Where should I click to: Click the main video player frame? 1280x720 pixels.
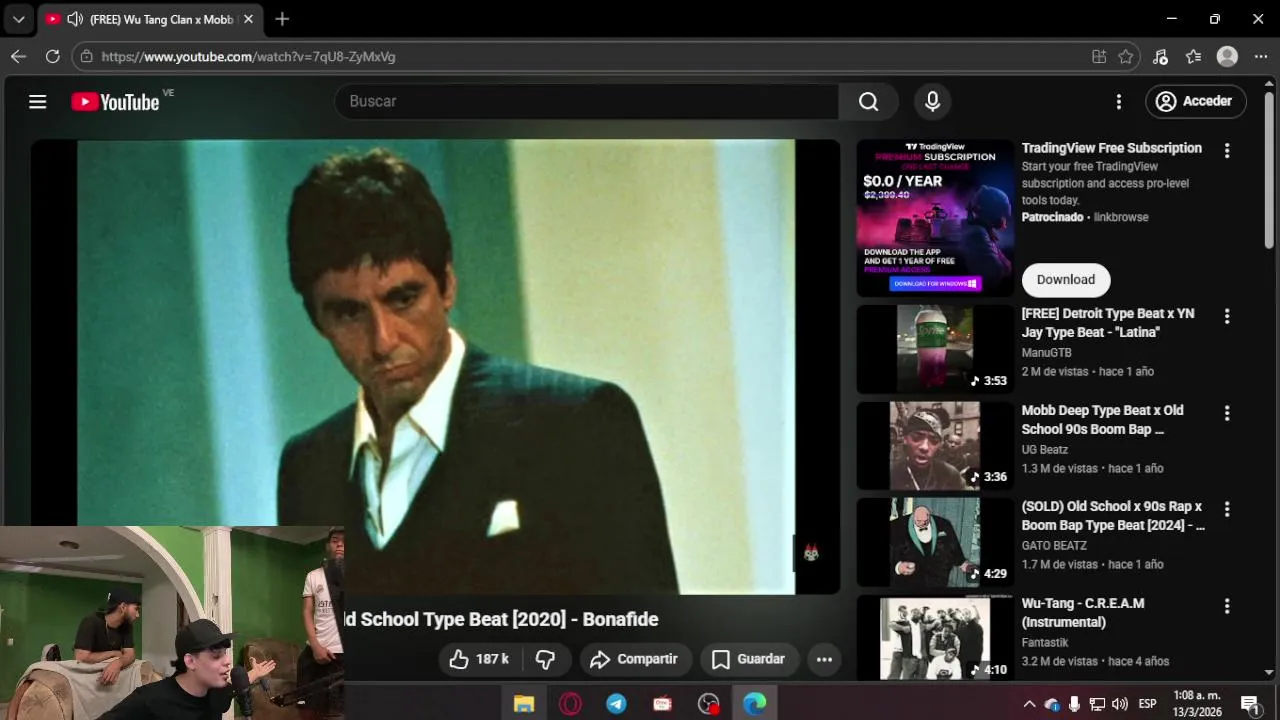[x=436, y=366]
